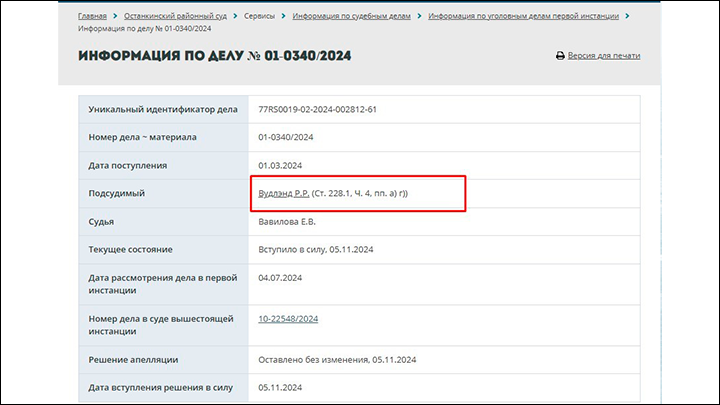Screen dimensions: 720x405
Task: Open Информация по уголовным делам первой инстанции
Action: click(523, 16)
